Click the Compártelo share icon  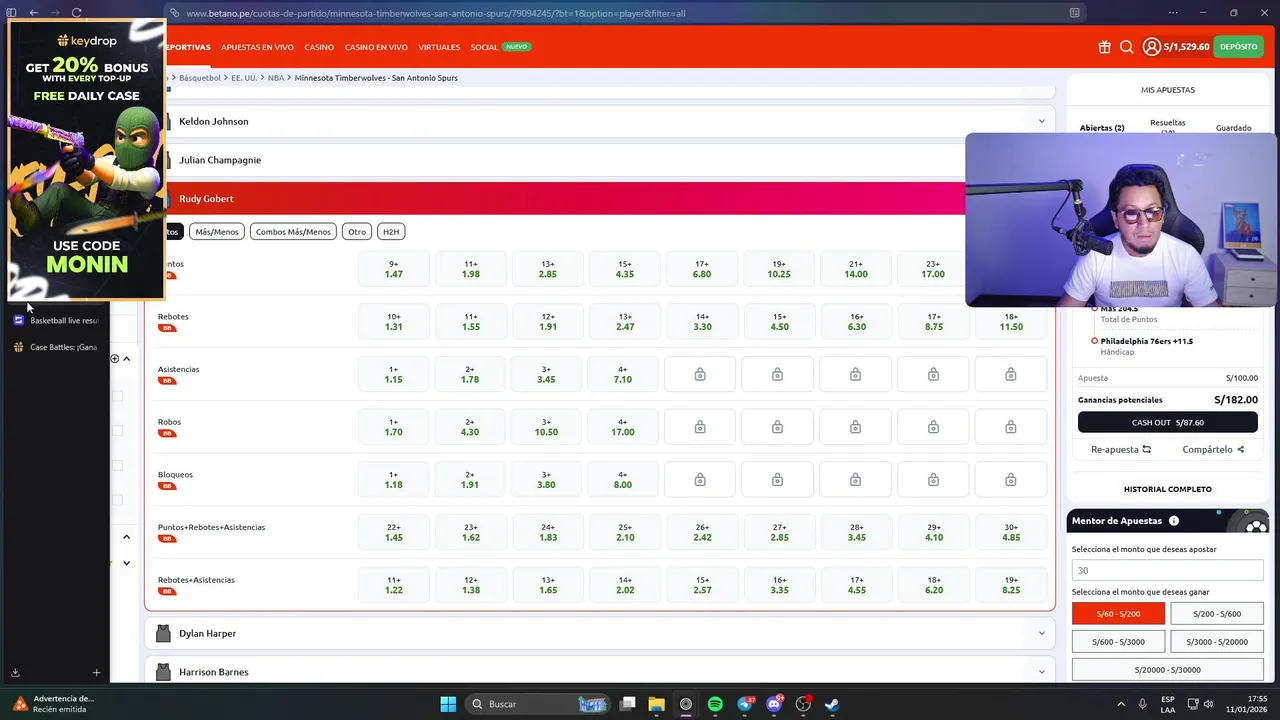point(1241,449)
